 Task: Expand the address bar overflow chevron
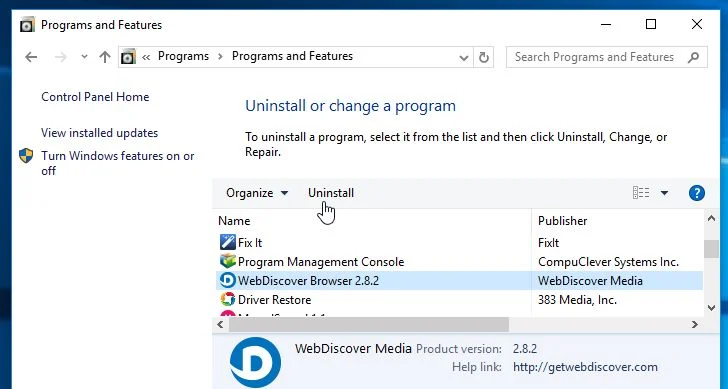click(146, 57)
